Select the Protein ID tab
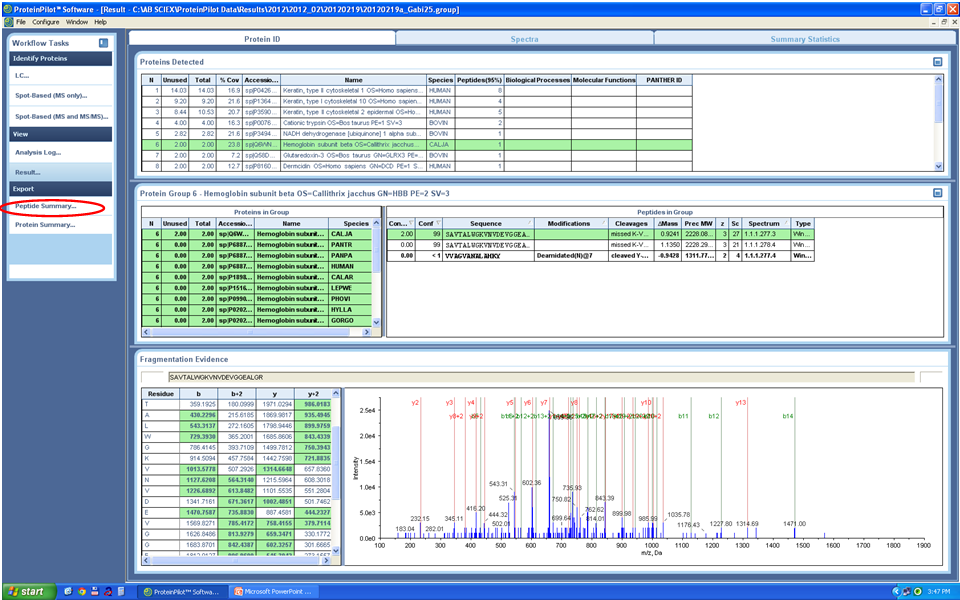 coord(262,39)
